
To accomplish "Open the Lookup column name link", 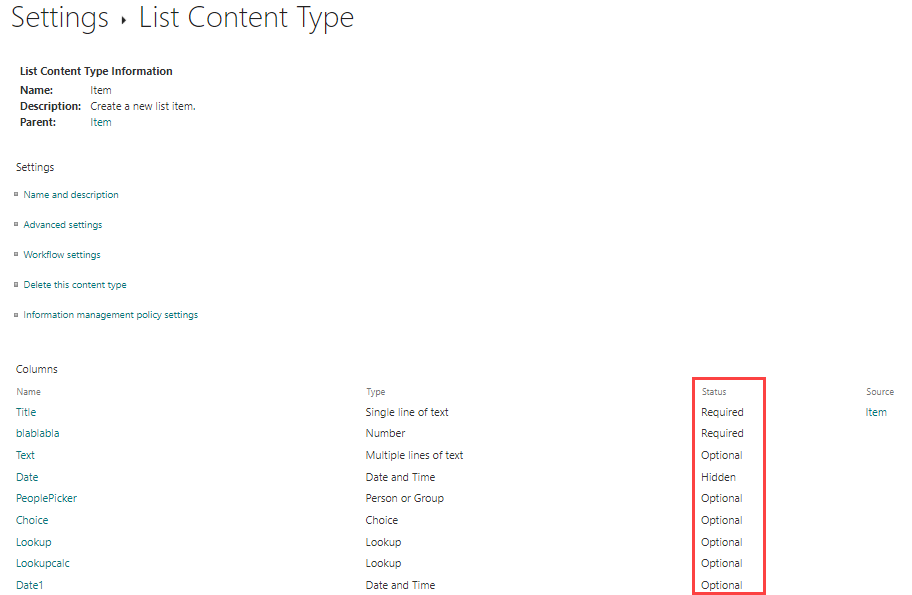I will pyautogui.click(x=34, y=543).
